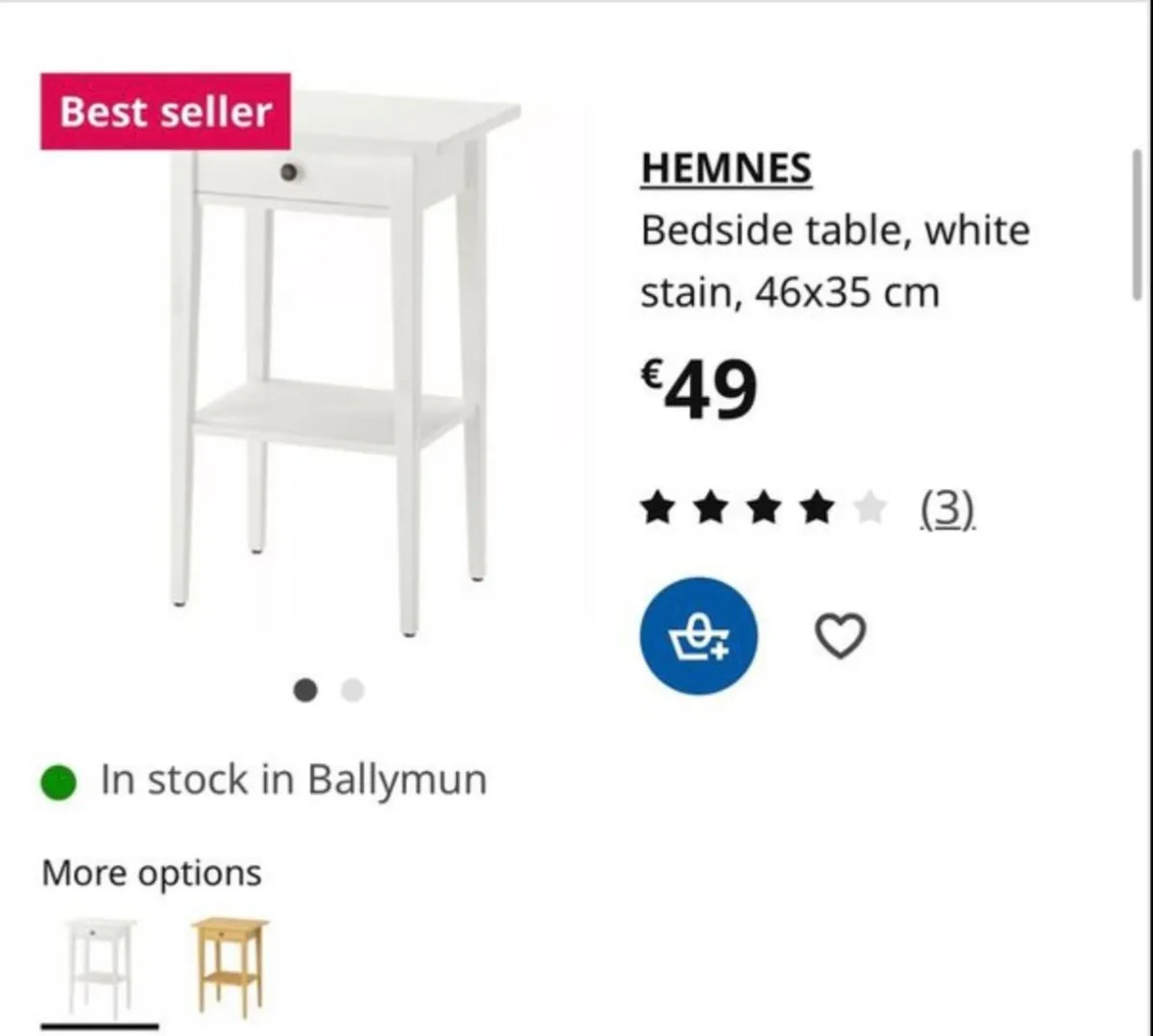Viewport: 1153px width, 1036px height.
Task: Click the green stock availability dot
Action: click(59, 782)
